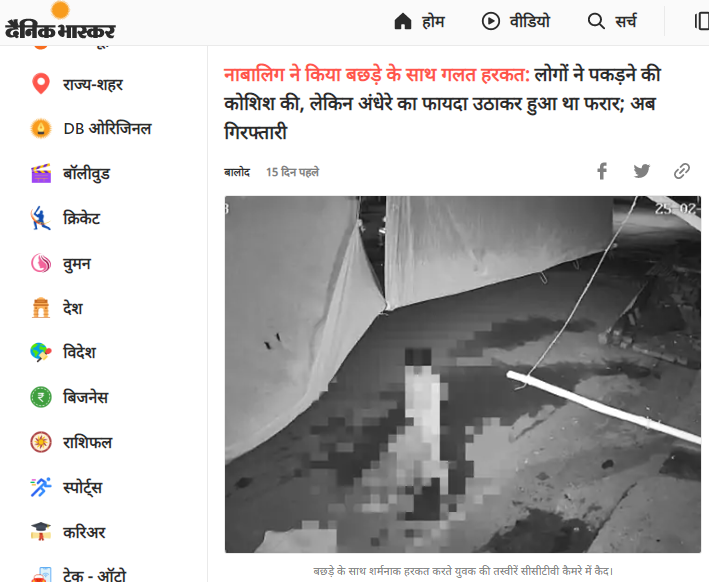The height and width of the screenshot is (582, 709).
Task: Go to बॉलीवुड section
Action: (x=86, y=174)
